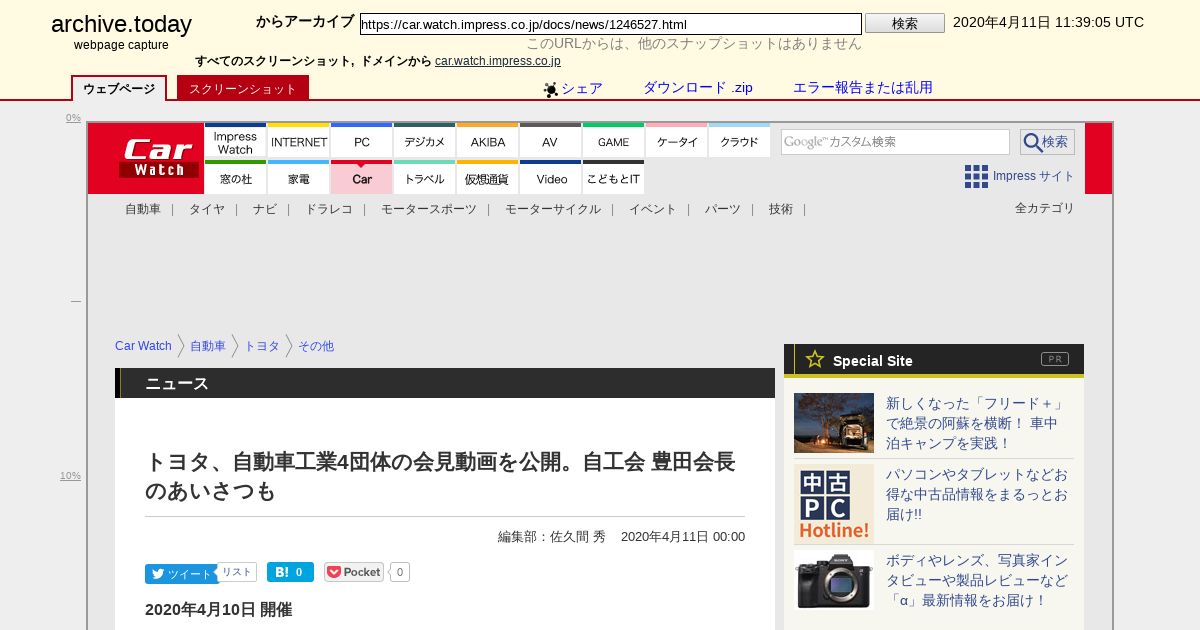Open the こどもとIT tile

[x=614, y=177]
